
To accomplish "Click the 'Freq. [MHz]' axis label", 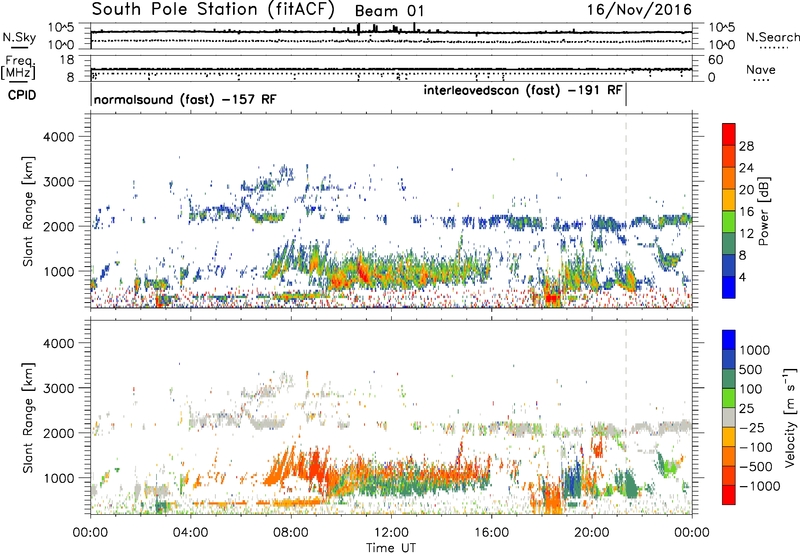I will click(19, 67).
